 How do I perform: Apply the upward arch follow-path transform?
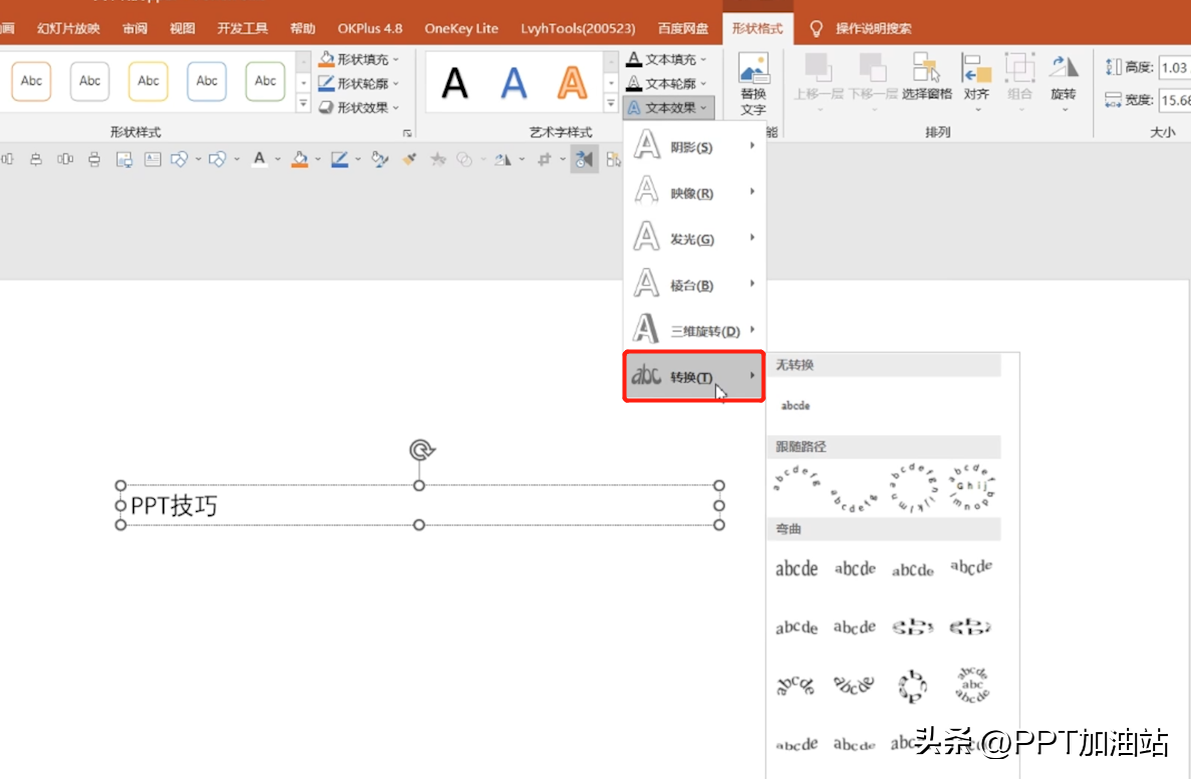tap(797, 479)
